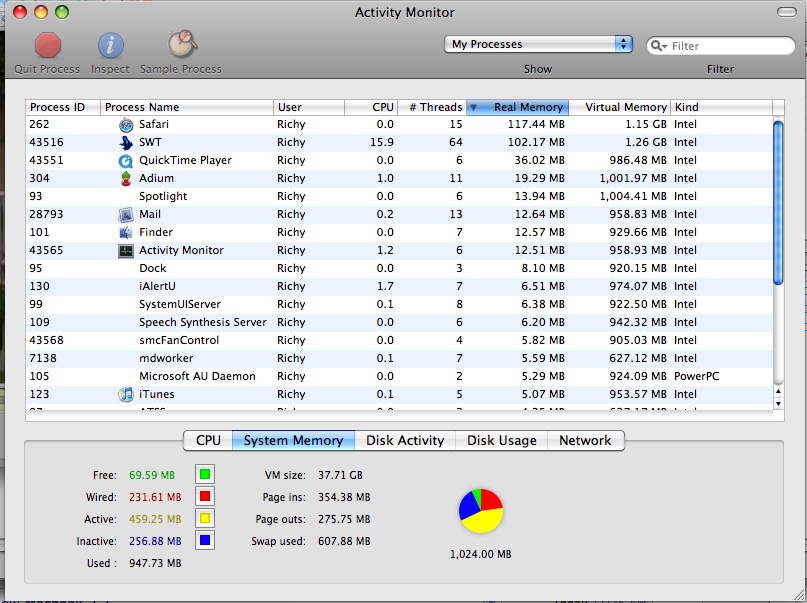Click into the Filter search field

point(721,46)
